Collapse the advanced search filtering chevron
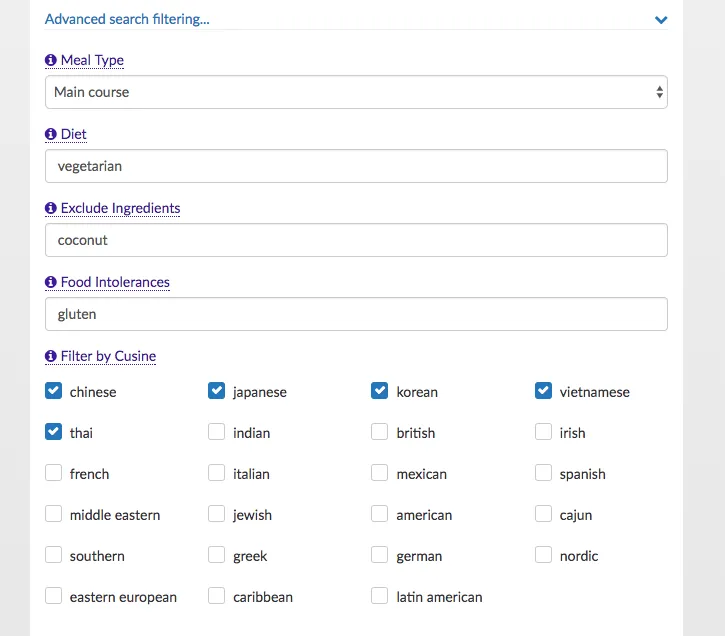The image size is (725, 636). pyautogui.click(x=660, y=19)
